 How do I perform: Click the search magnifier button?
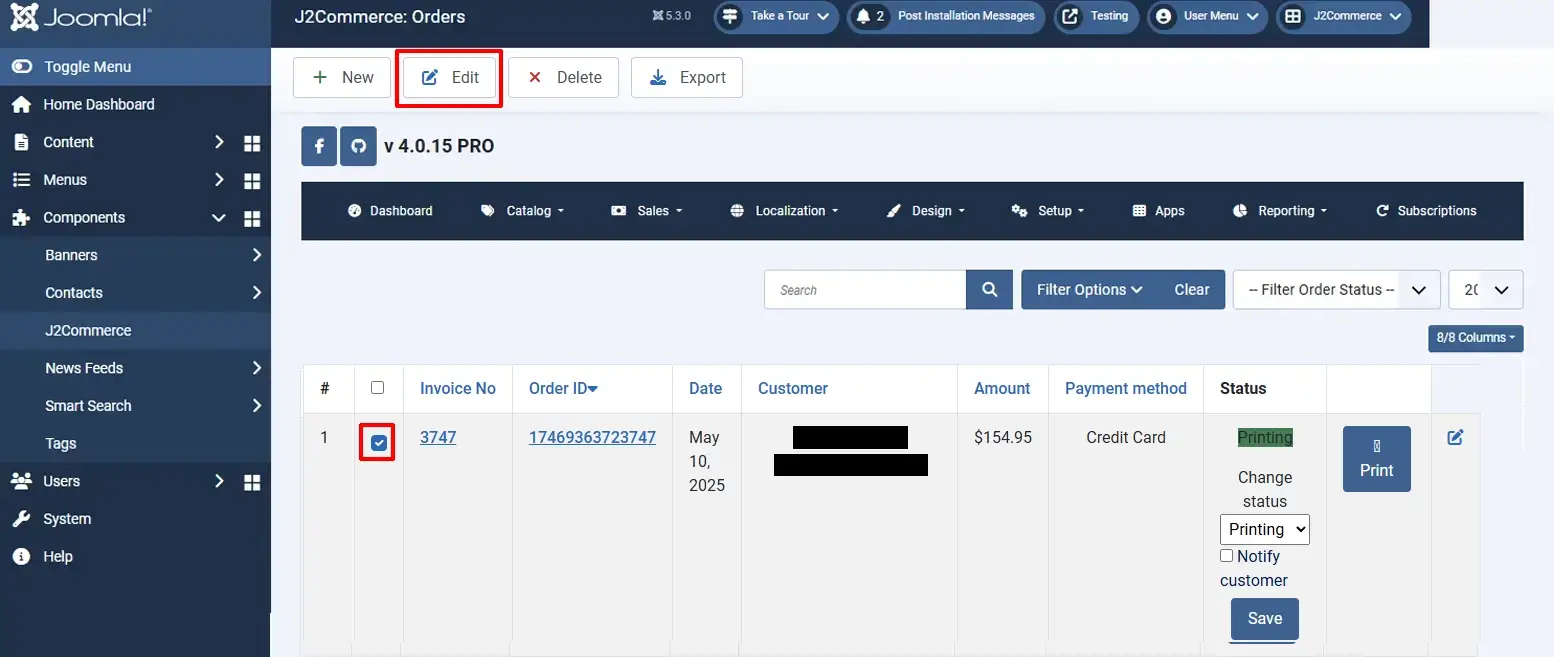pos(990,290)
